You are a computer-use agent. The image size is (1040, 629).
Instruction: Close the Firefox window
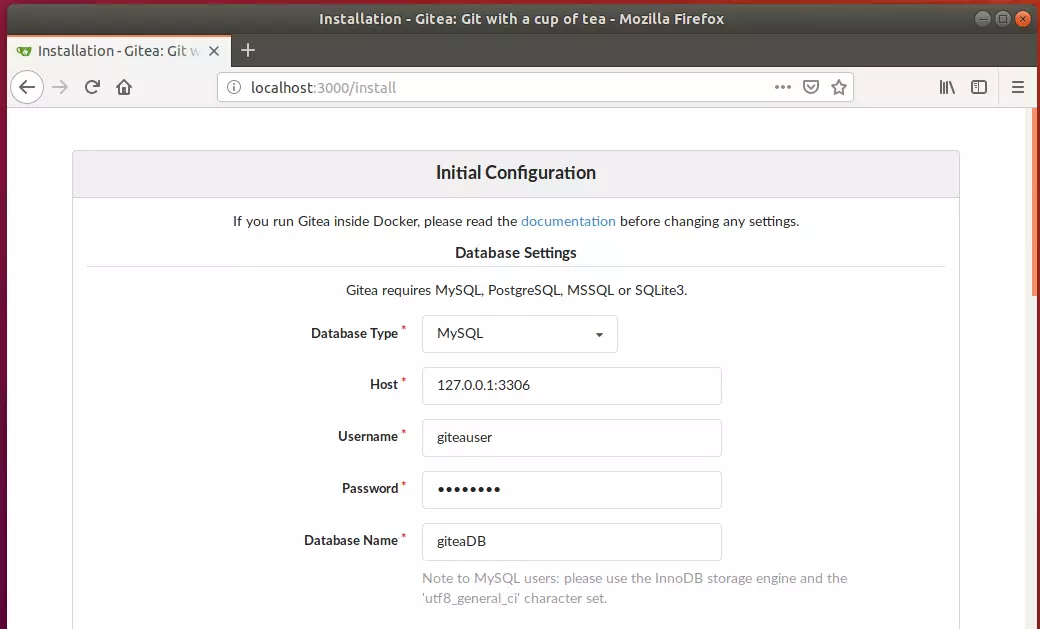pyautogui.click(x=1023, y=19)
